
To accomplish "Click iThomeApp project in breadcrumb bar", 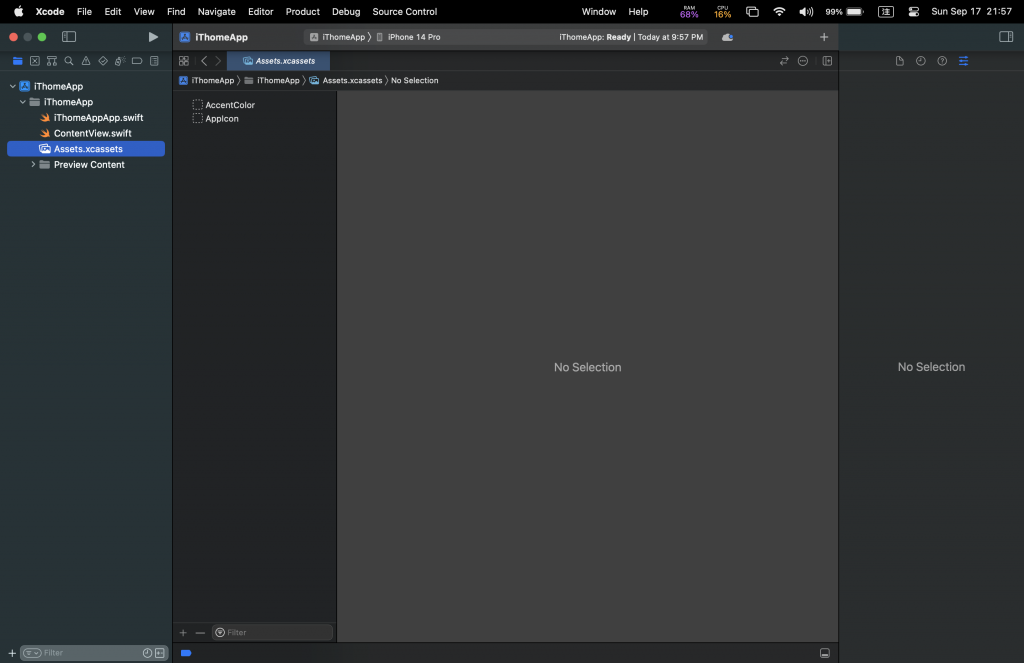I will tap(206, 80).
